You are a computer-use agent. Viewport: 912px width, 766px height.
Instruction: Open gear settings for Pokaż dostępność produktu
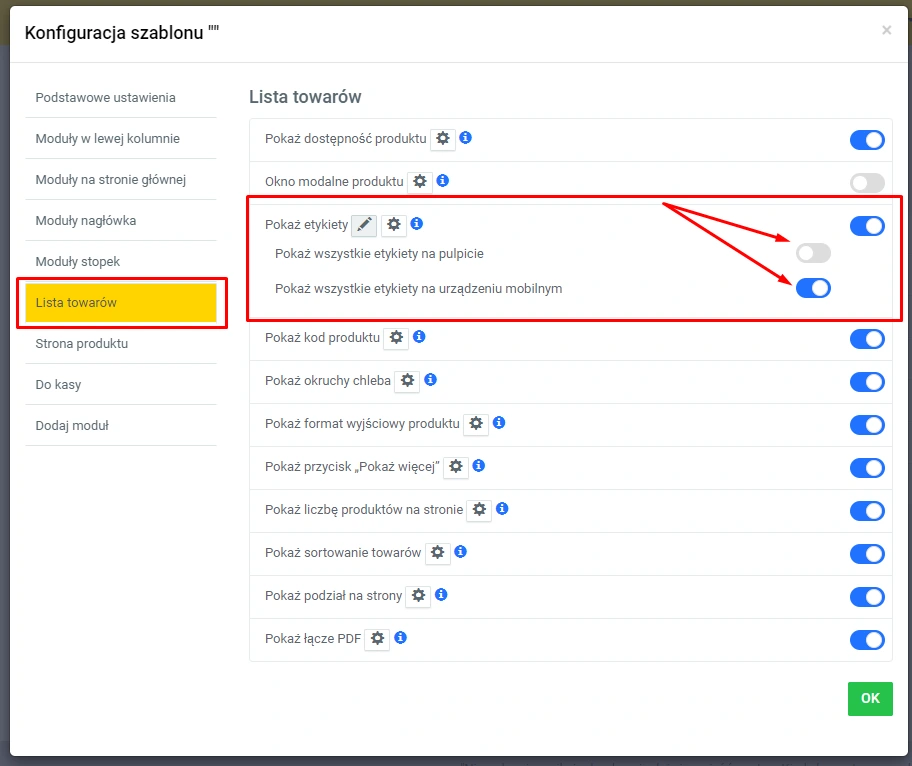click(443, 139)
